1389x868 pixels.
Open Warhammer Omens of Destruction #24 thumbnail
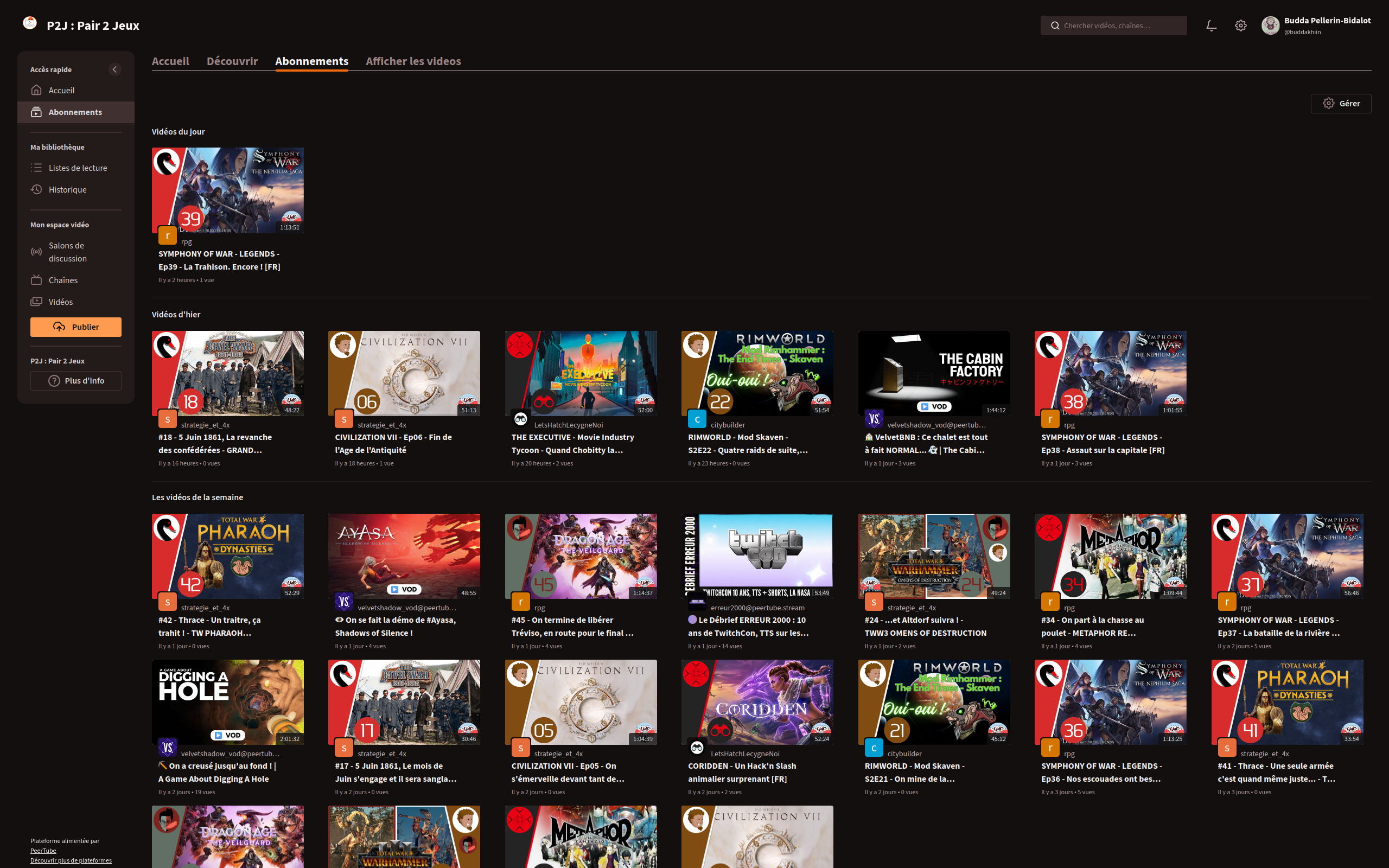click(934, 556)
